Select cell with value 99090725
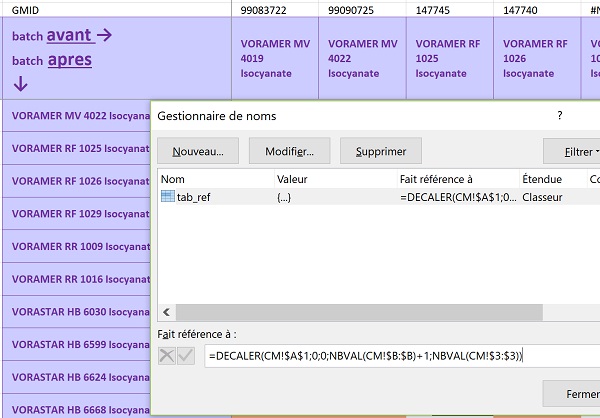Viewport: 600px width, 418px height. coord(362,10)
